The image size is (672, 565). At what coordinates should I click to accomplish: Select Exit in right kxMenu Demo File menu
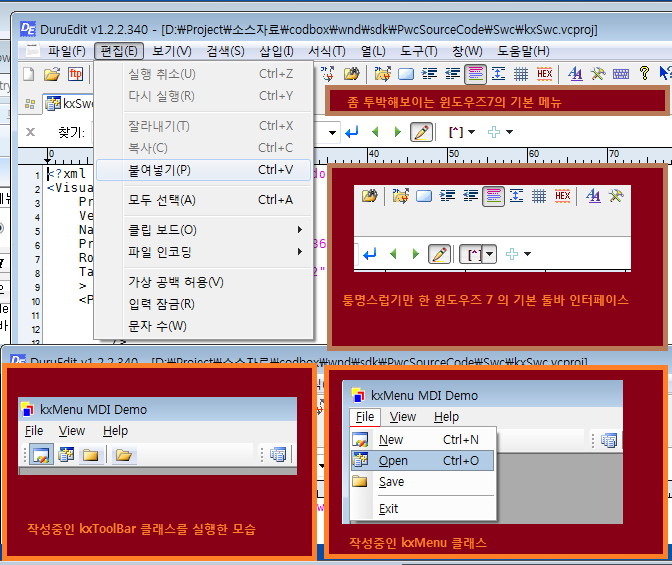[423, 509]
